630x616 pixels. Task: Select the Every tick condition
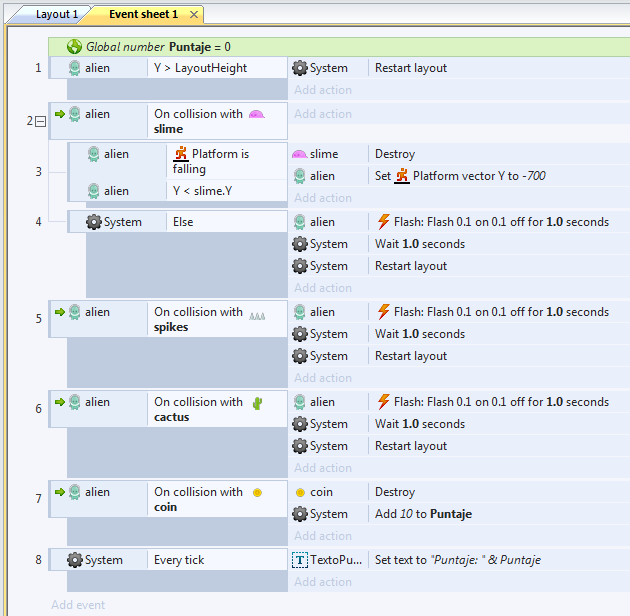pos(179,560)
